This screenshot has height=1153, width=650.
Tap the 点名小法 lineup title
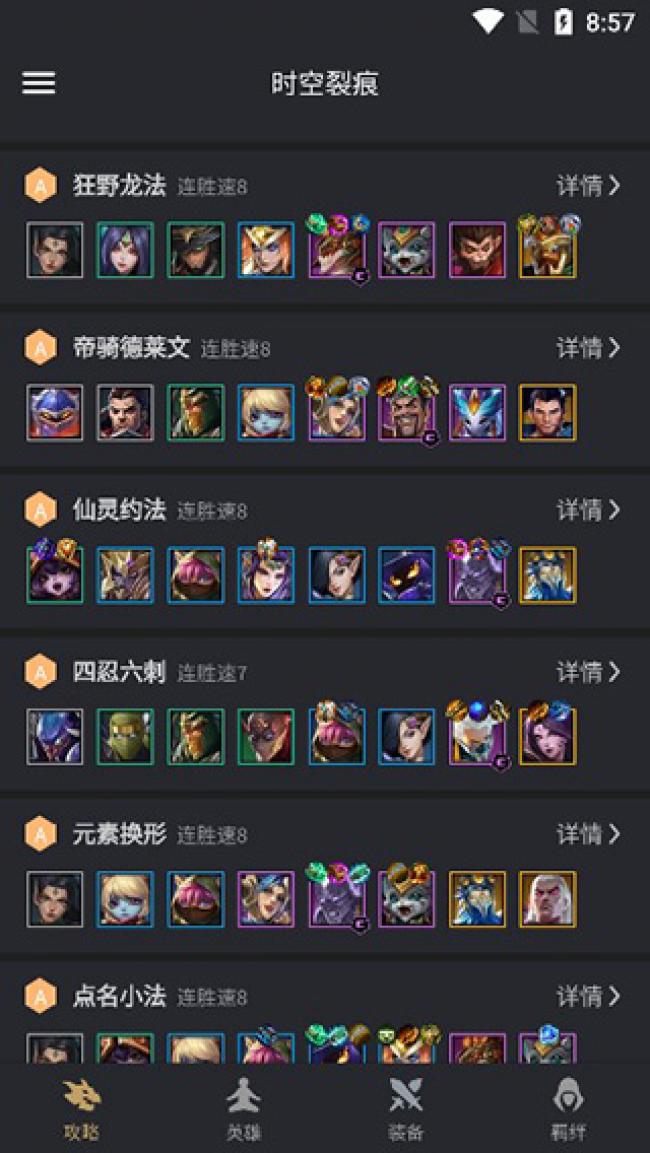coord(119,996)
